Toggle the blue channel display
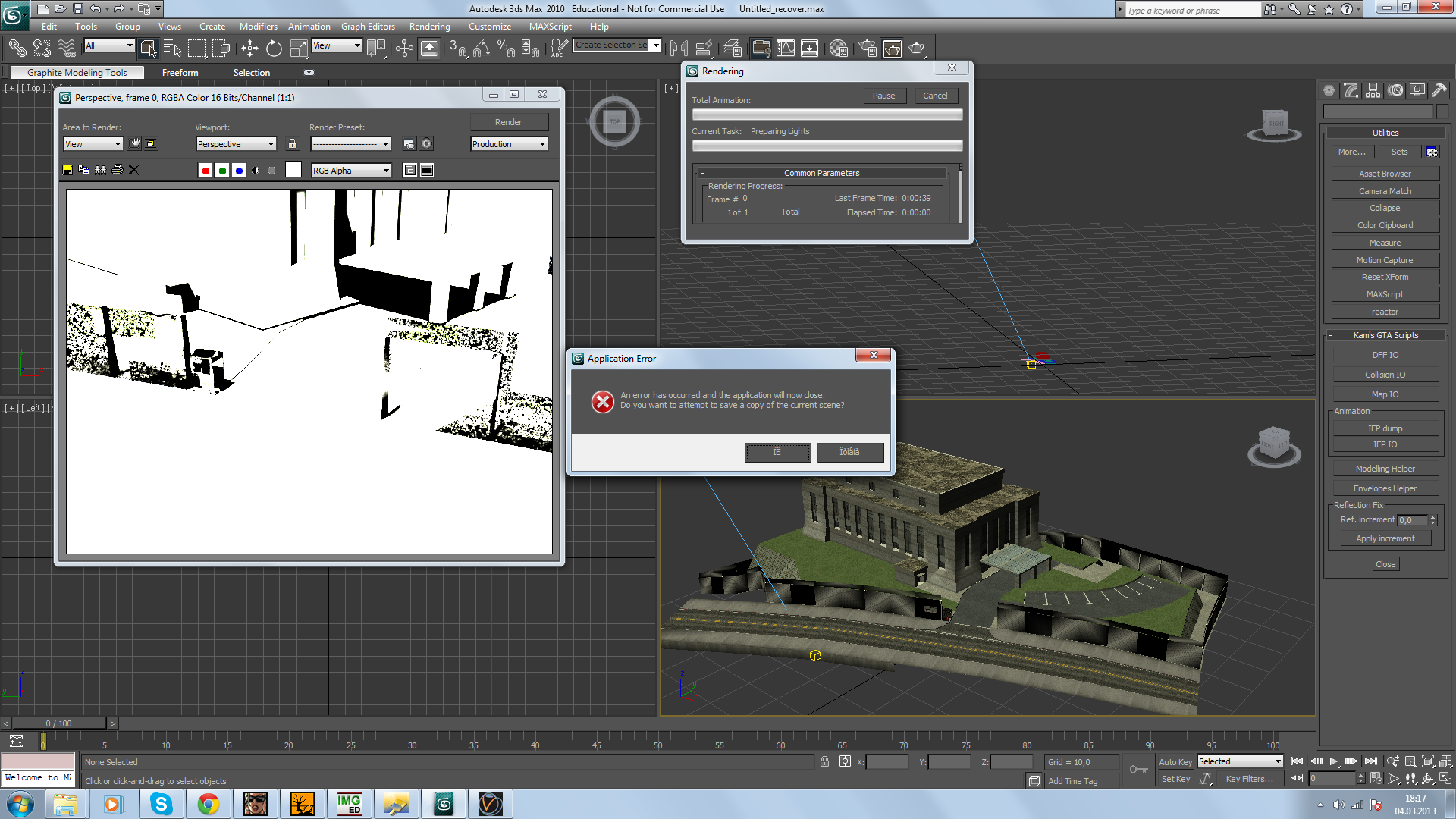 239,171
